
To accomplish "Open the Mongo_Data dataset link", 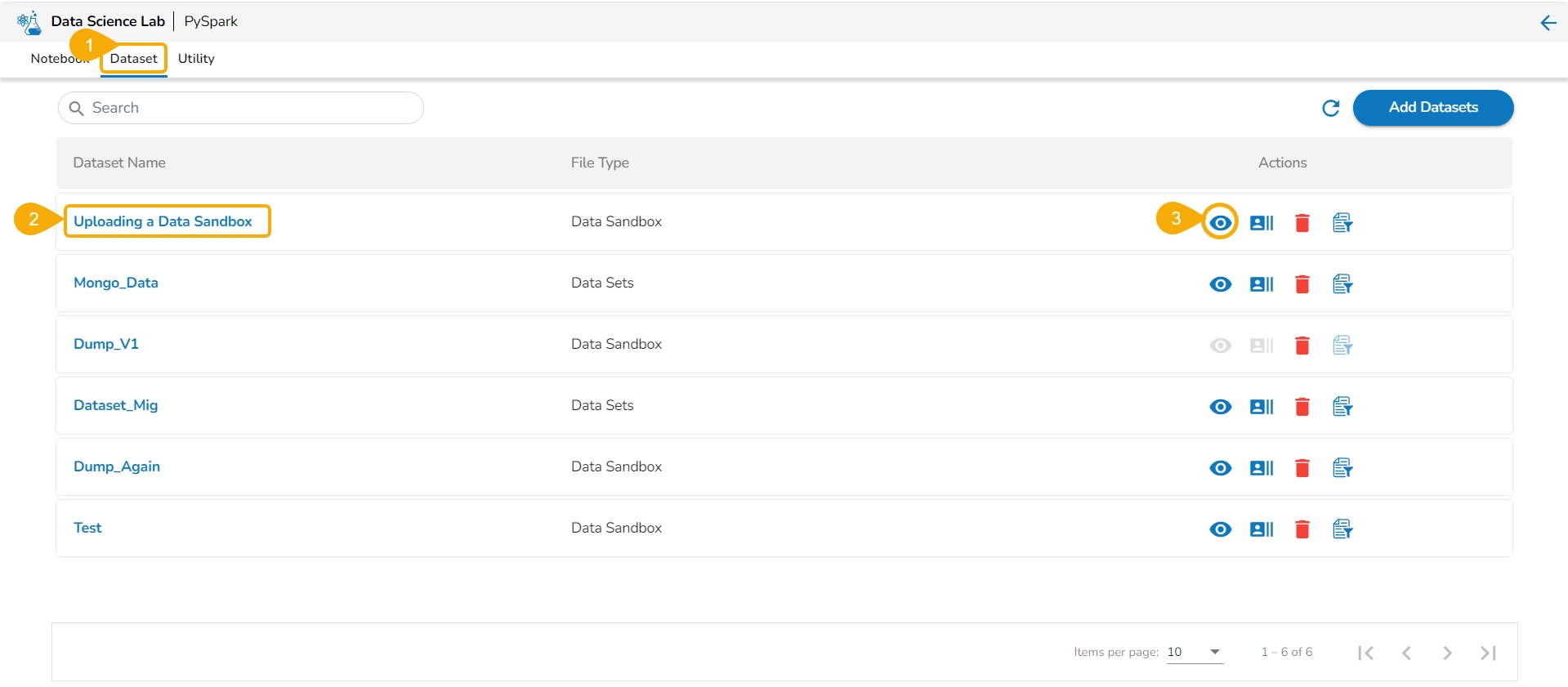I will pyautogui.click(x=116, y=283).
